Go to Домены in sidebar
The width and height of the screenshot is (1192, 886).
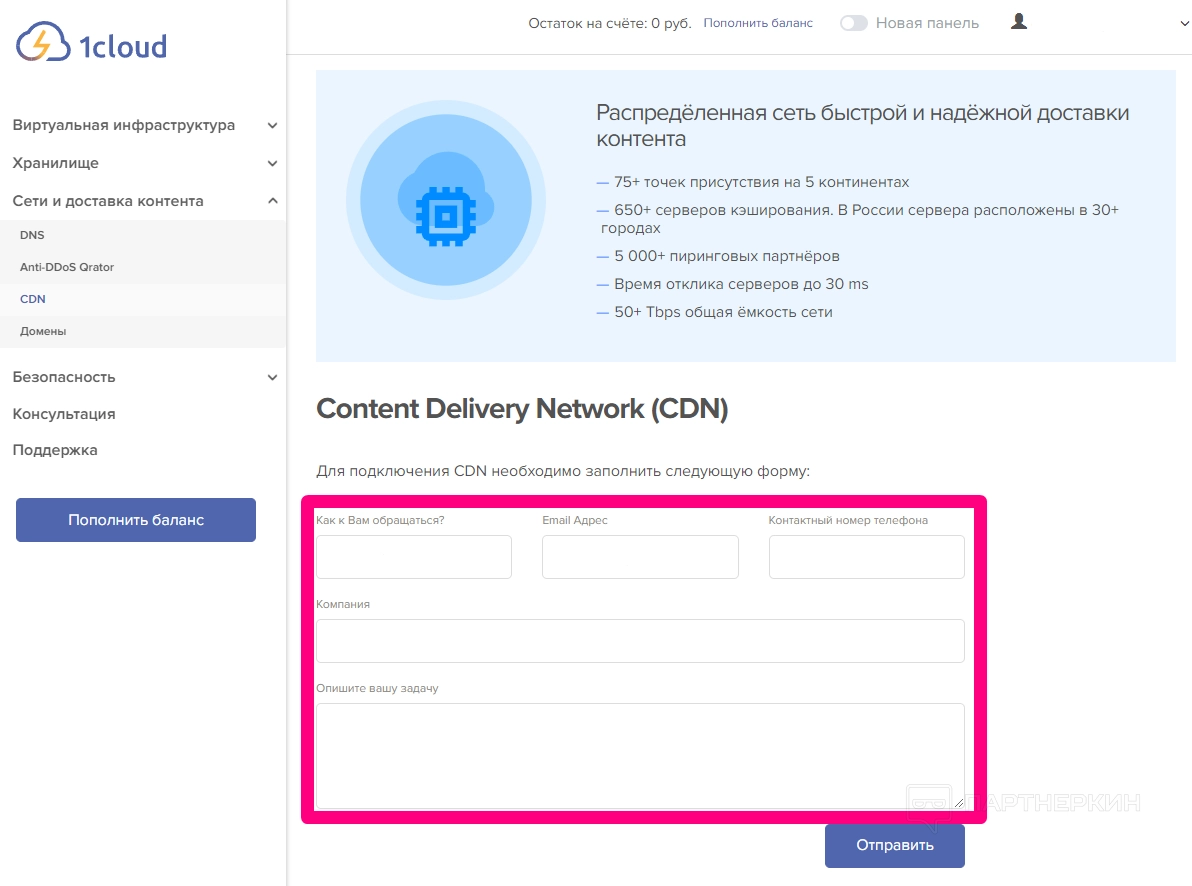pyautogui.click(x=43, y=331)
